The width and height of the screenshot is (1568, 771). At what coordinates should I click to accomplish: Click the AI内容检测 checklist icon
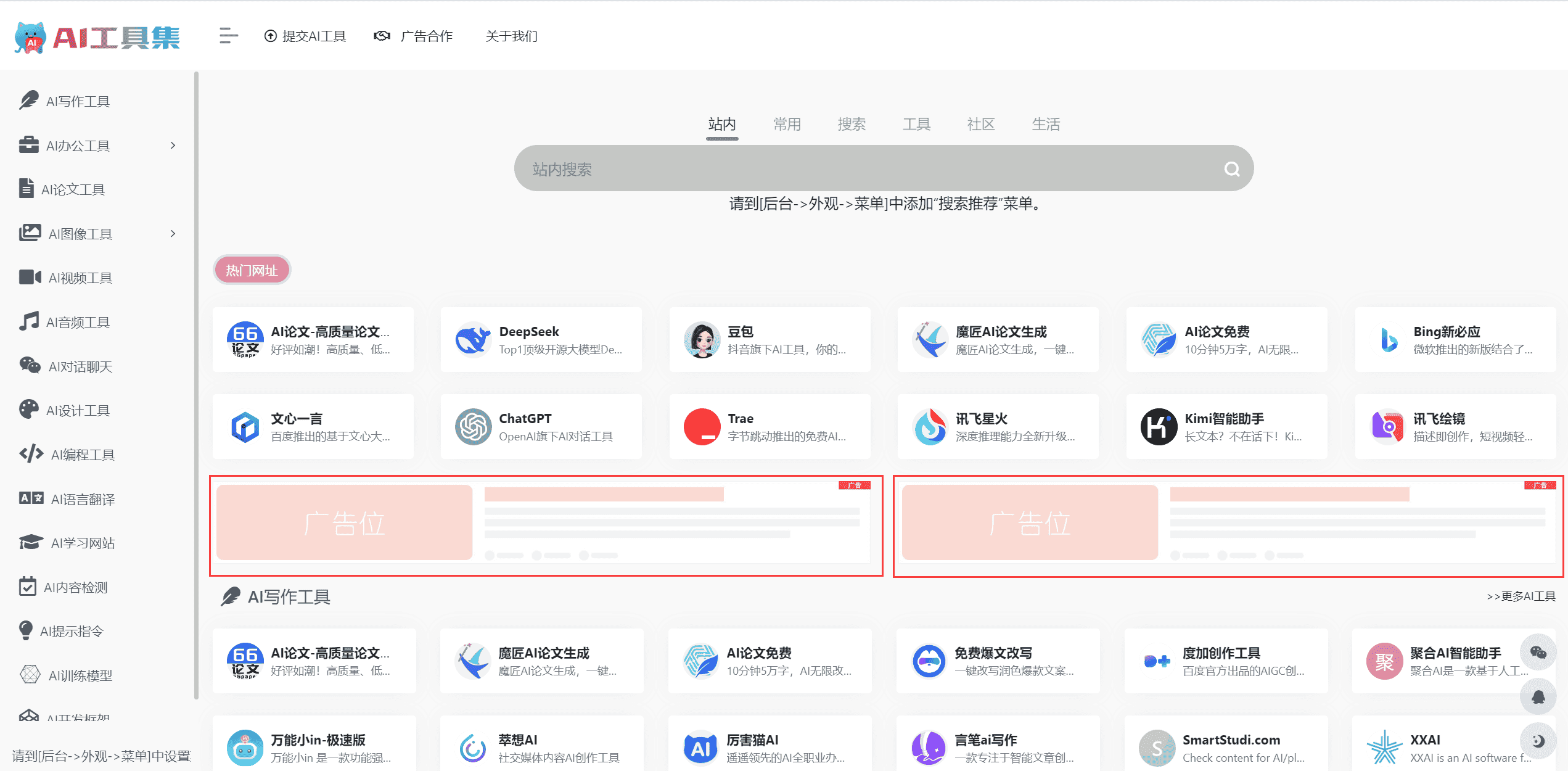pos(27,587)
